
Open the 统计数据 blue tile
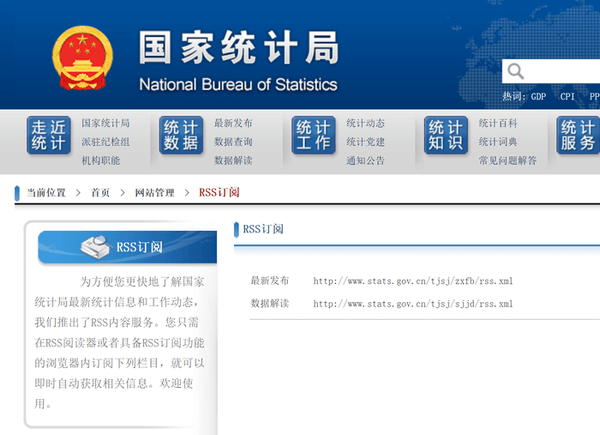(x=181, y=135)
